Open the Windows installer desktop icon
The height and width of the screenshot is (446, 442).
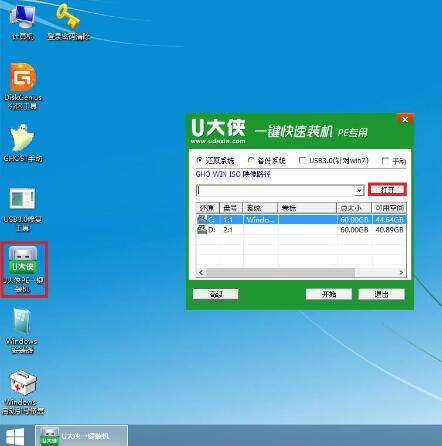(22, 331)
